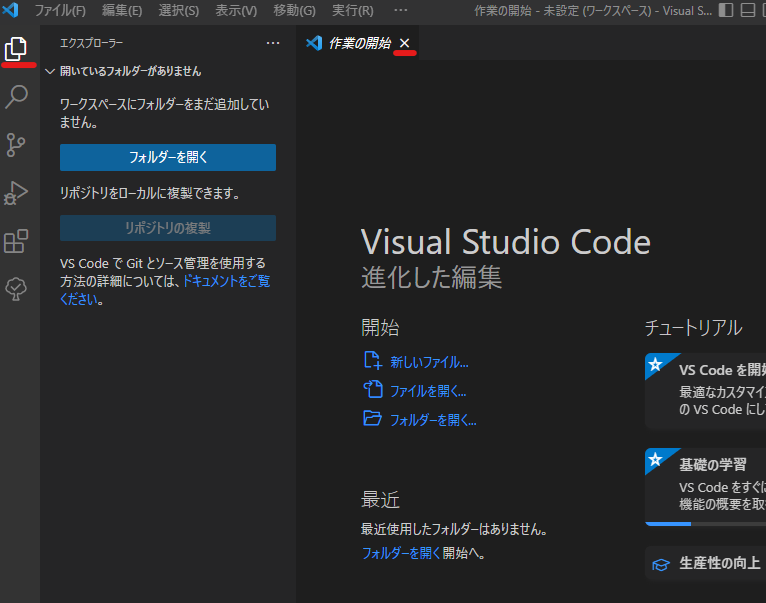Click the Visual Studio Code heading
This screenshot has height=603, width=766.
506,242
